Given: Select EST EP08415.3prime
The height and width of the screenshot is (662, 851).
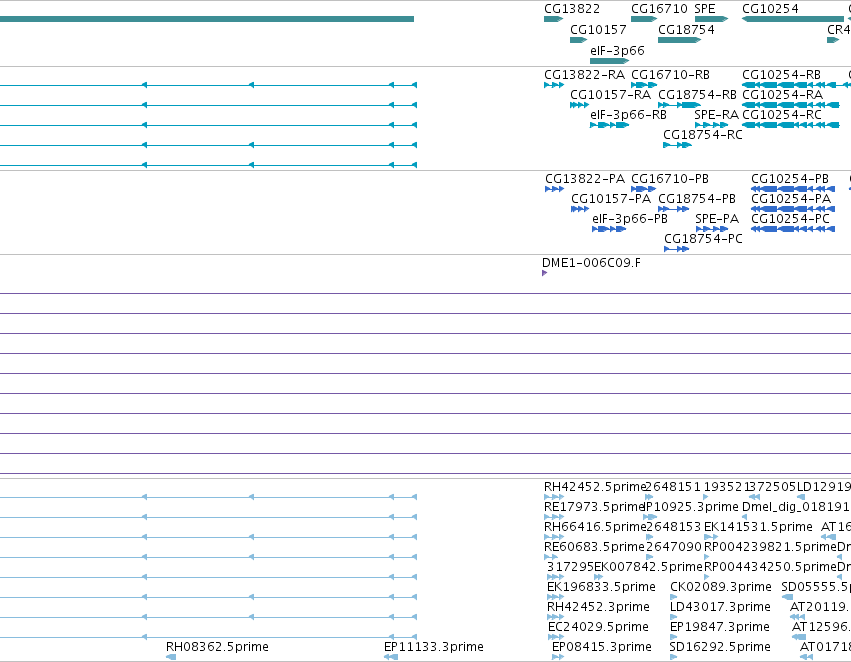Looking at the screenshot, I should click(x=602, y=647).
